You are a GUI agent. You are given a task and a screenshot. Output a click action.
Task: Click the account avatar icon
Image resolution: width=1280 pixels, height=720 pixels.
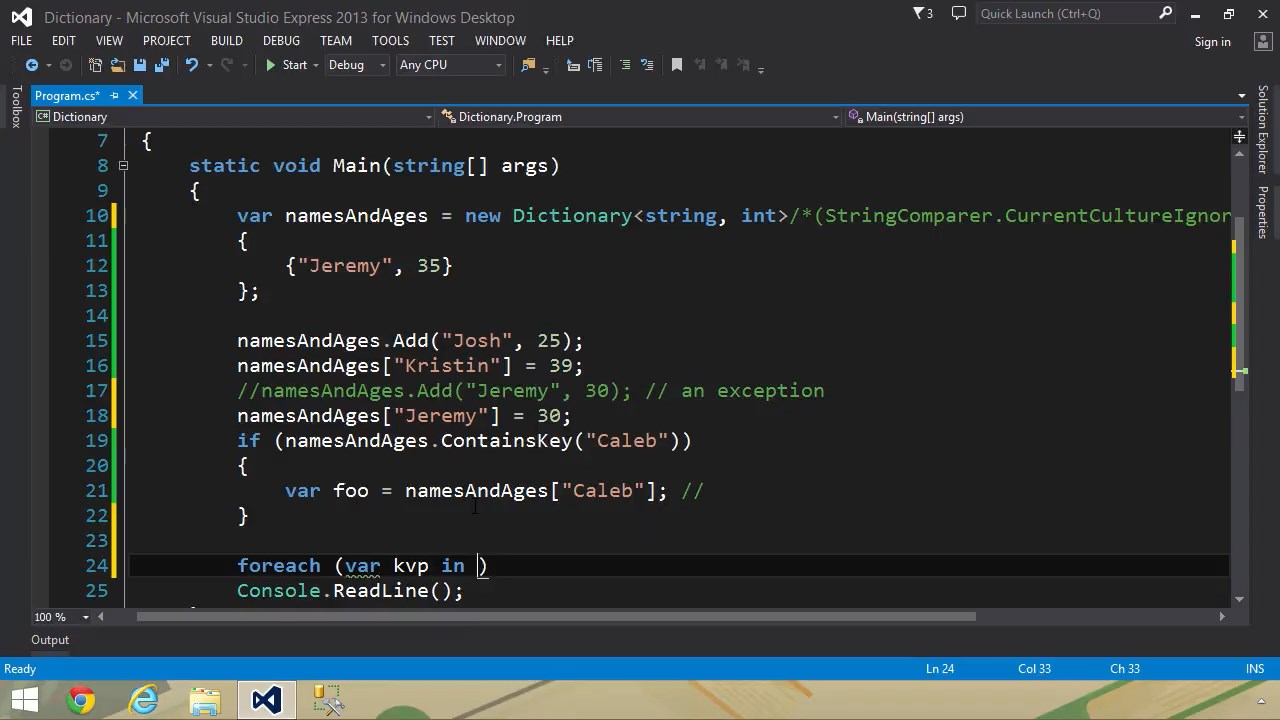(x=1262, y=42)
